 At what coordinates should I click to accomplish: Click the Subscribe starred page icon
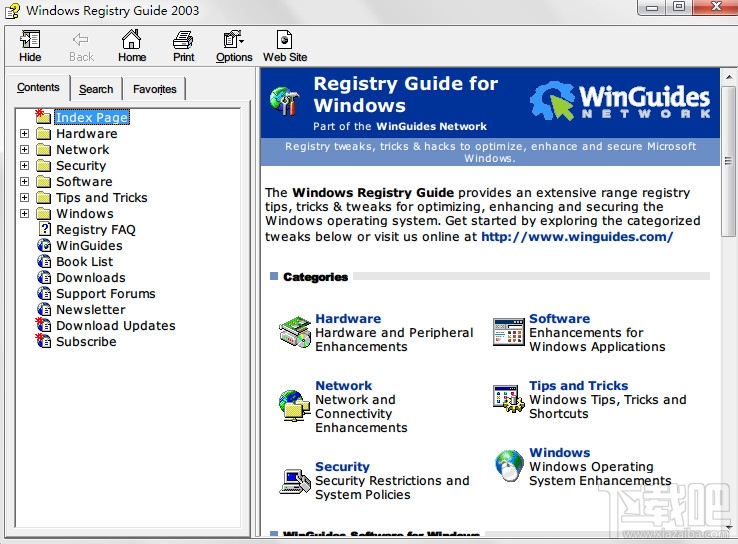43,341
